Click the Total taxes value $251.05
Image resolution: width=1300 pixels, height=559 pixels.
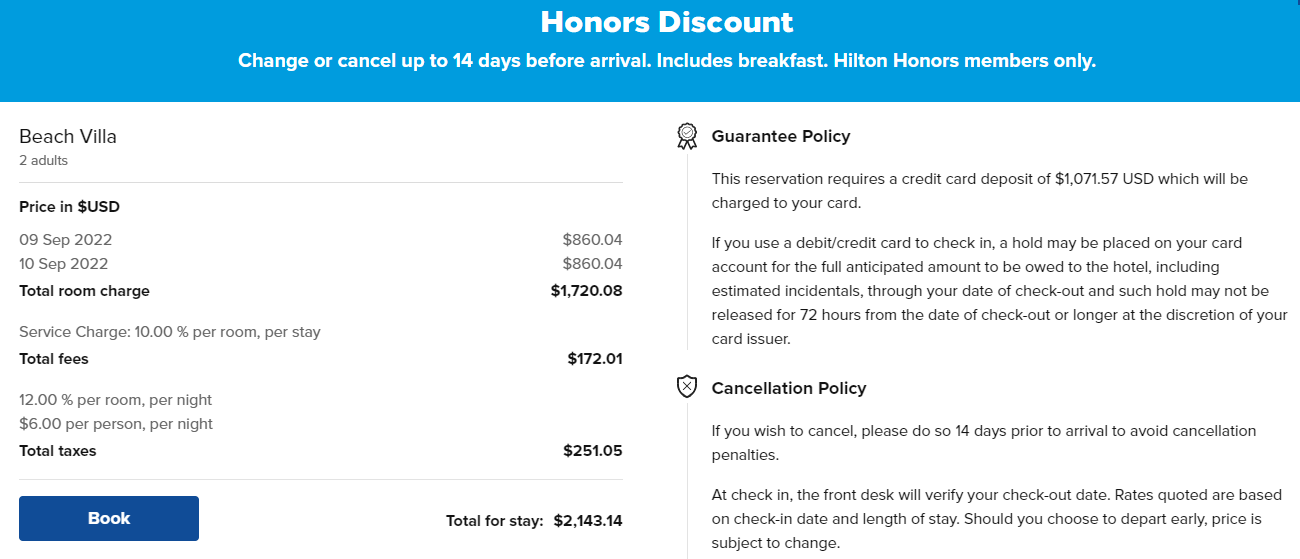593,451
